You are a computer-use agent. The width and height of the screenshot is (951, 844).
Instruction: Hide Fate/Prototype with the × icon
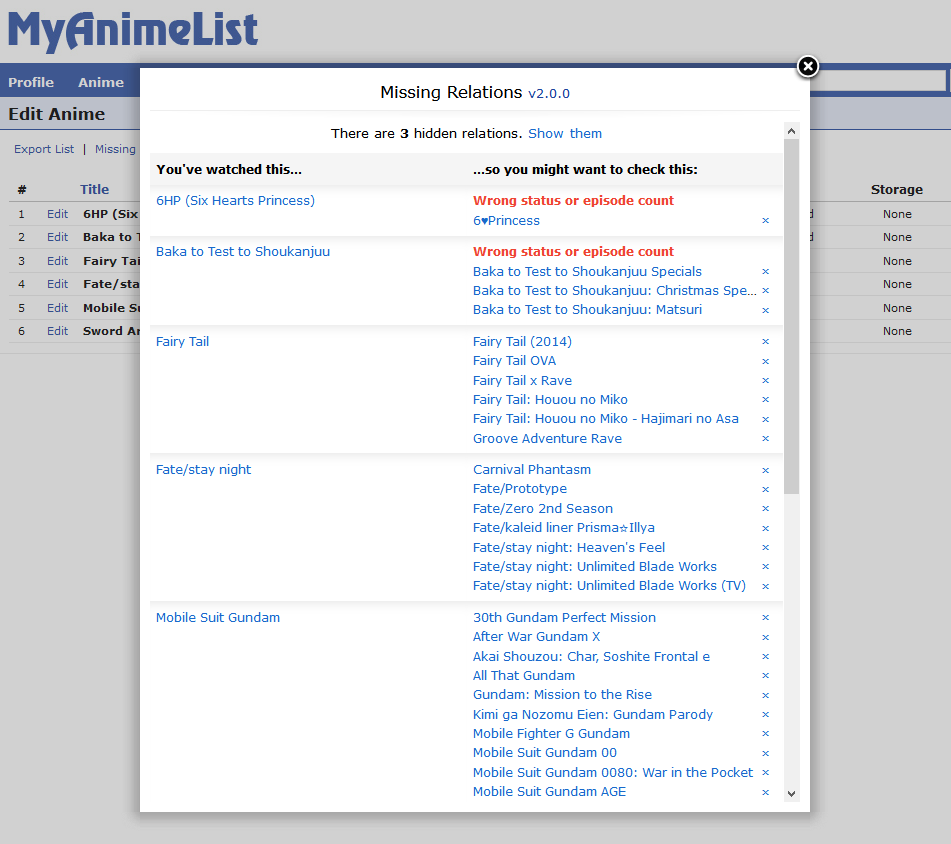tap(766, 489)
